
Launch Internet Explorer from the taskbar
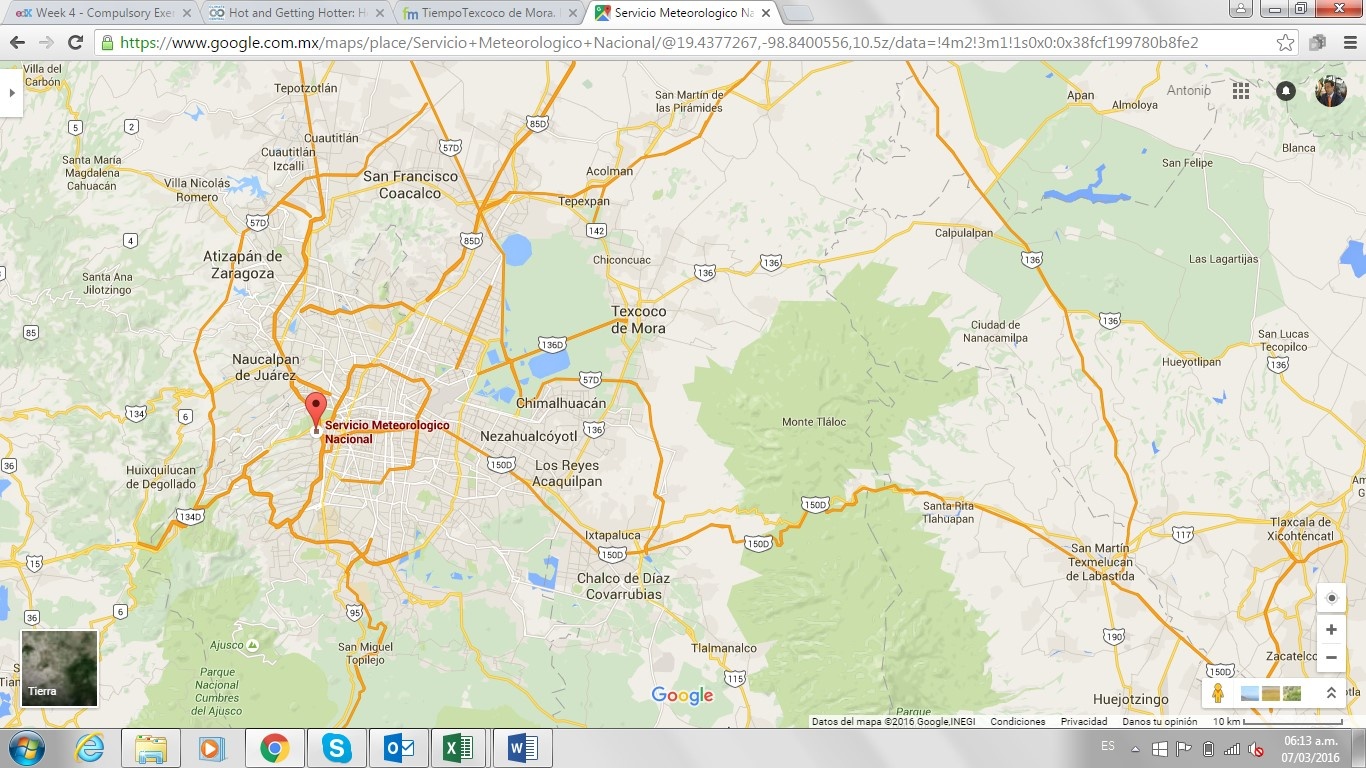[x=90, y=748]
